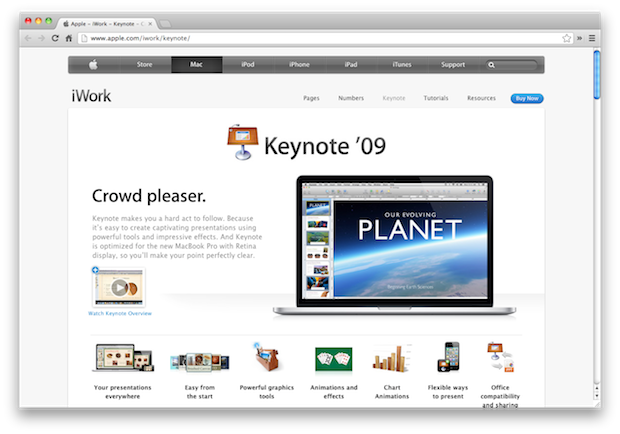This screenshot has width=620, height=434.
Task: Click the Easy from the start icon
Action: (200, 362)
